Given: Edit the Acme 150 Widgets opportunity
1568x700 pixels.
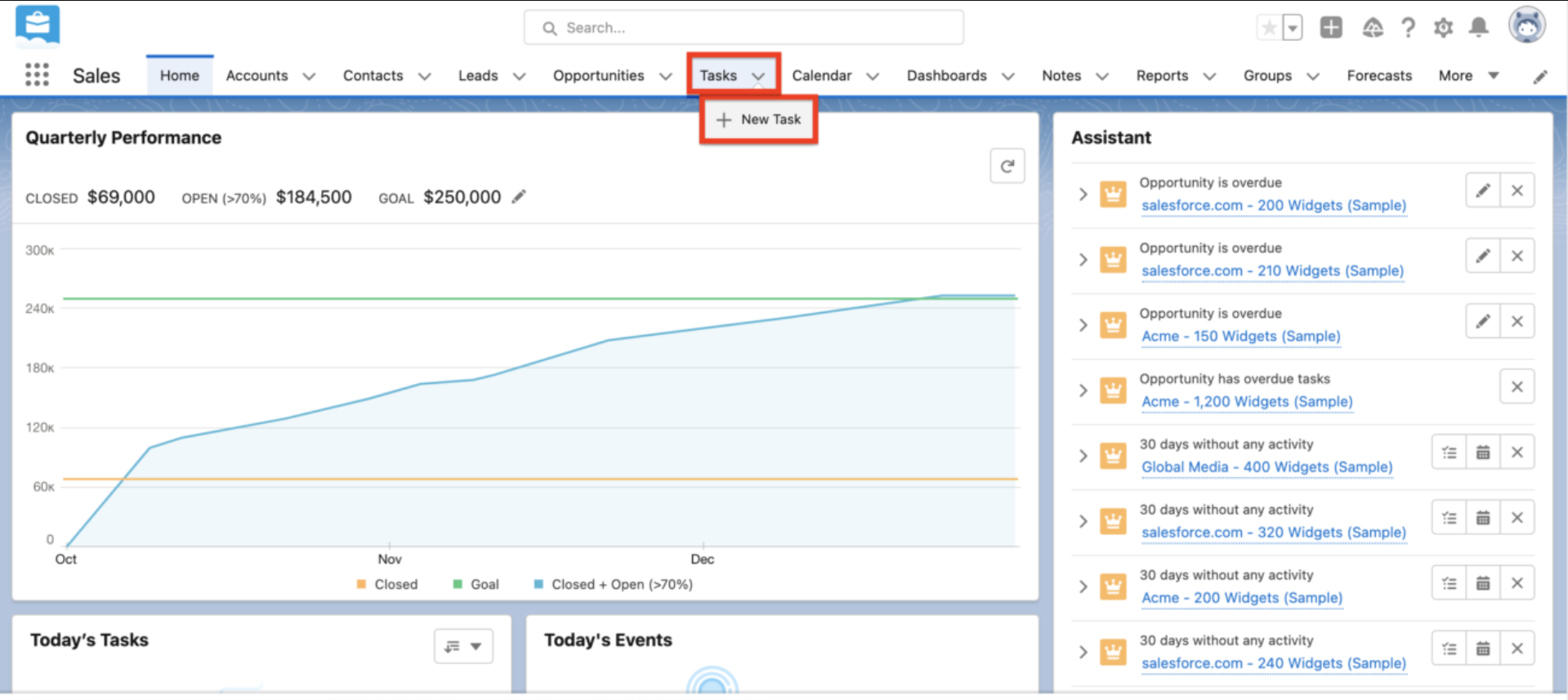Looking at the screenshot, I should tap(1483, 321).
